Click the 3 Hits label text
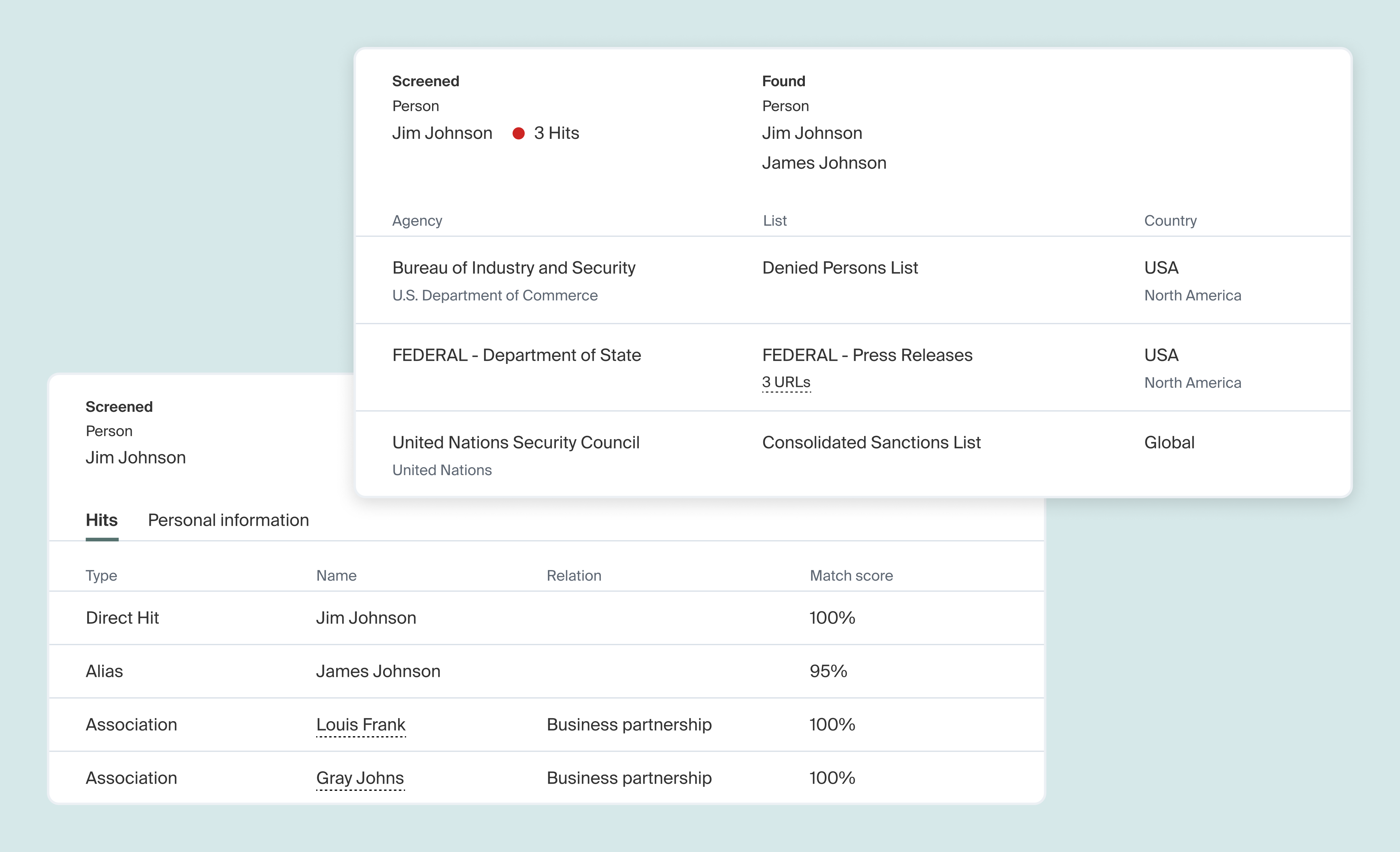The height and width of the screenshot is (852, 1400). 556,134
